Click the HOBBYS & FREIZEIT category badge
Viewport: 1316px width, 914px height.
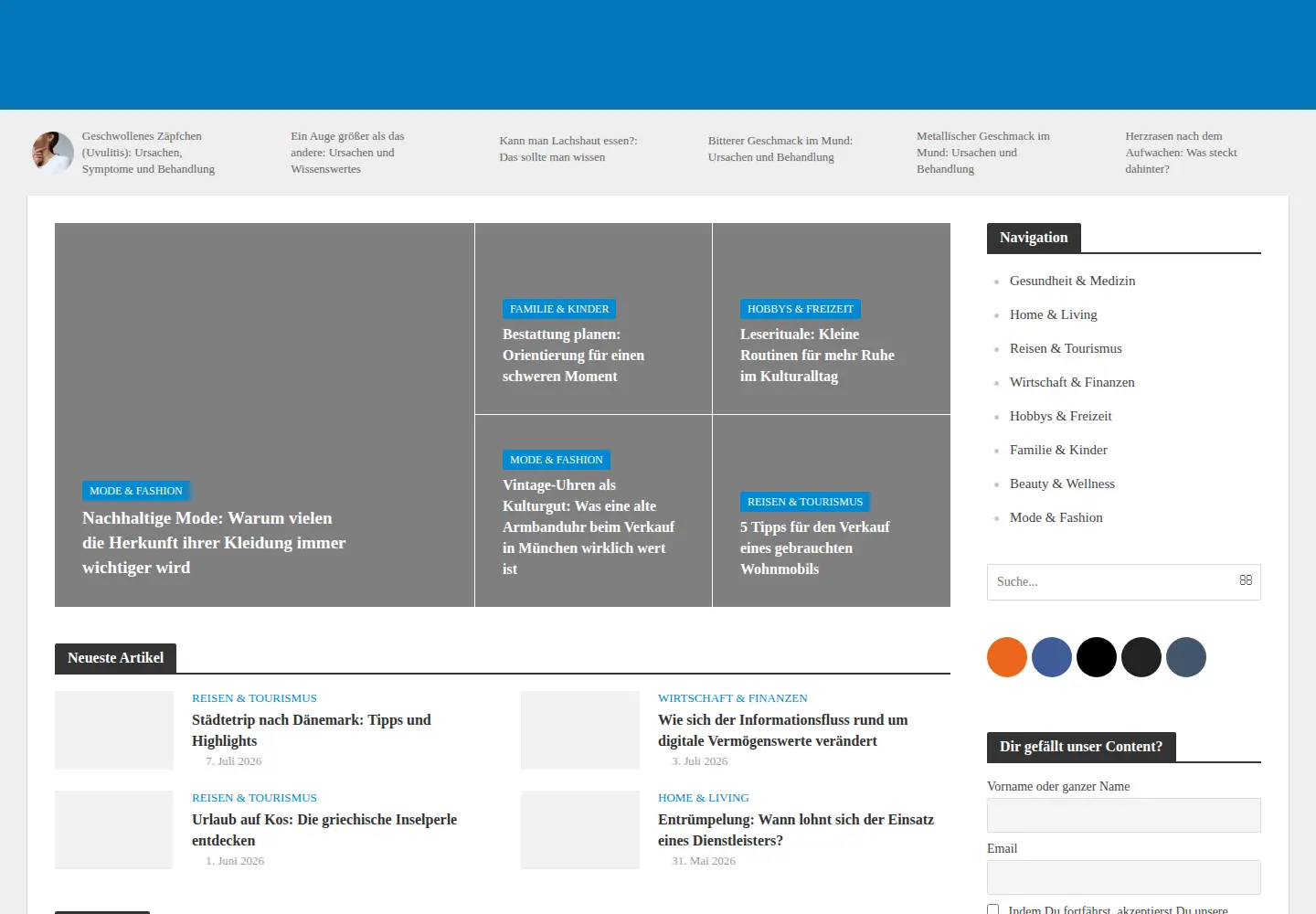tap(801, 309)
